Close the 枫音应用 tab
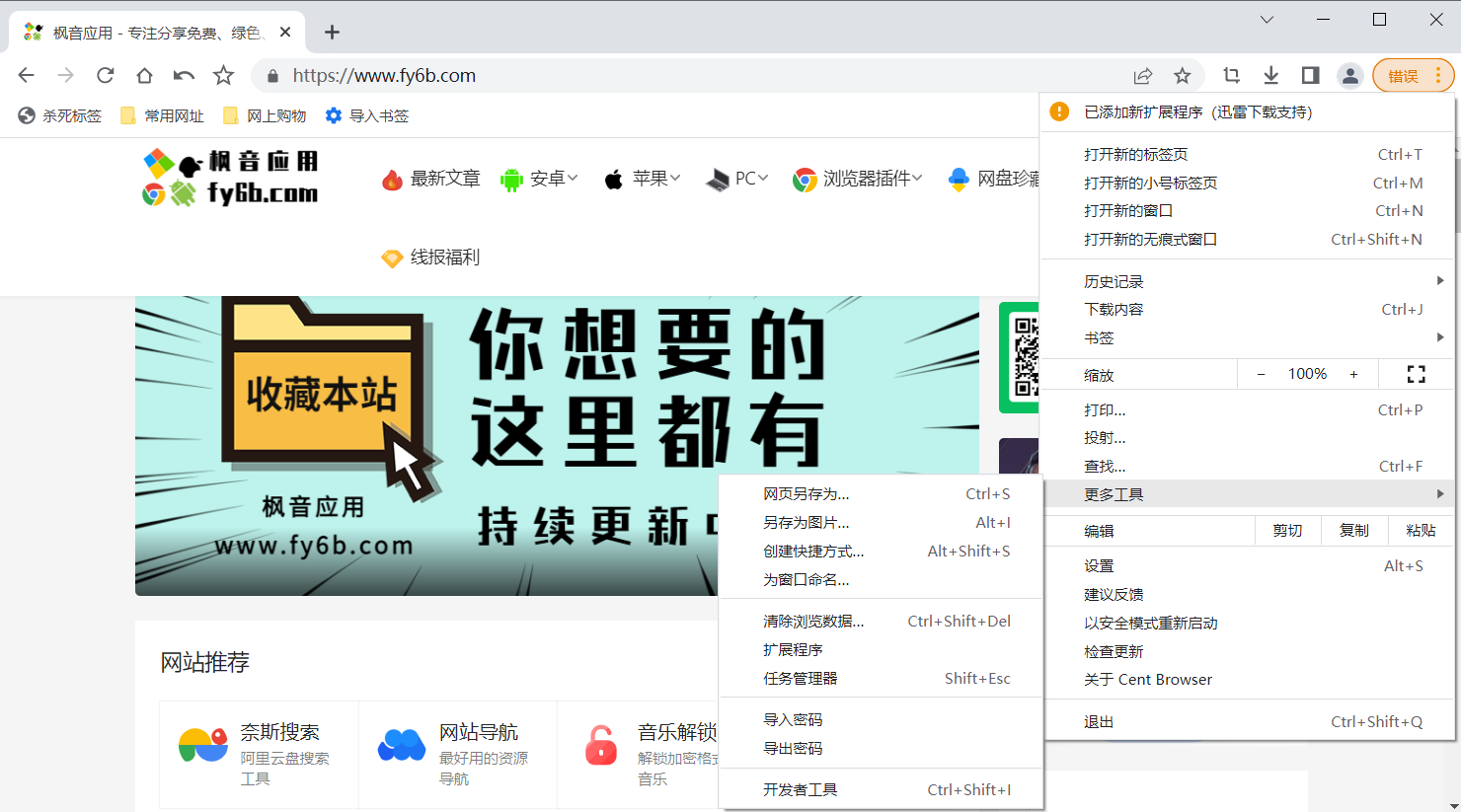This screenshot has width=1461, height=812. coord(285,33)
